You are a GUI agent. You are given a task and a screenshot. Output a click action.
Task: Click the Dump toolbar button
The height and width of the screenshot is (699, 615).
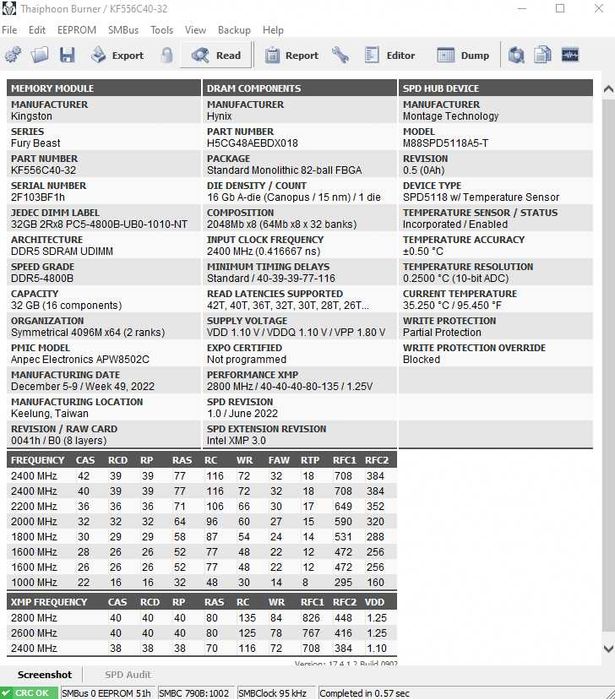click(x=463, y=55)
